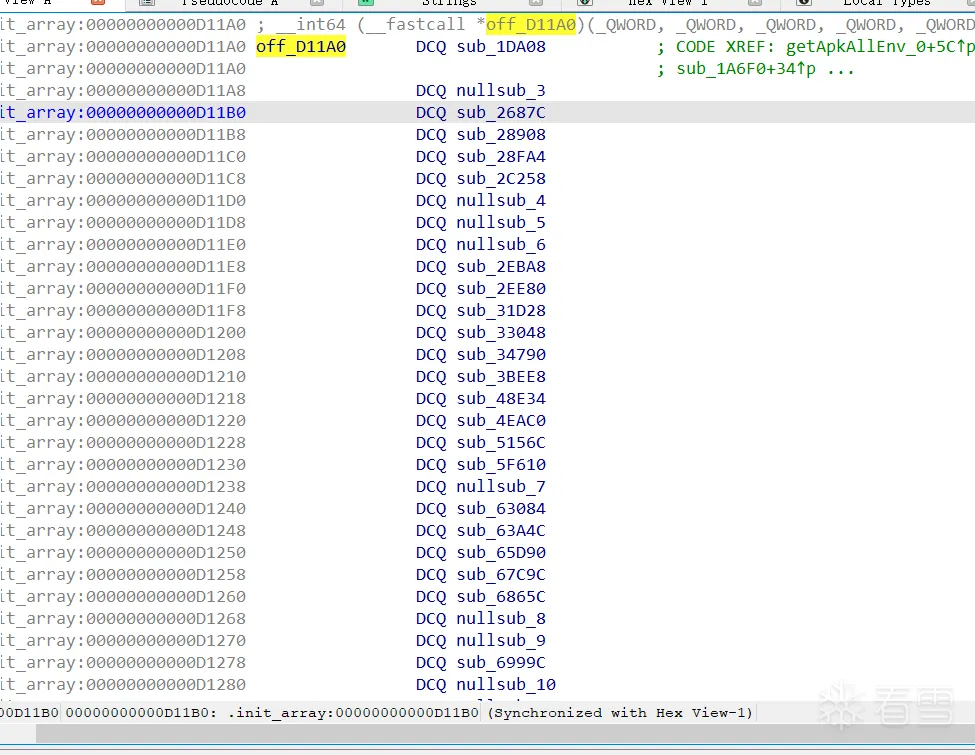Viewport: 975px width, 755px height.
Task: Click address 00000000000D1248 in the listing
Action: pos(166,530)
